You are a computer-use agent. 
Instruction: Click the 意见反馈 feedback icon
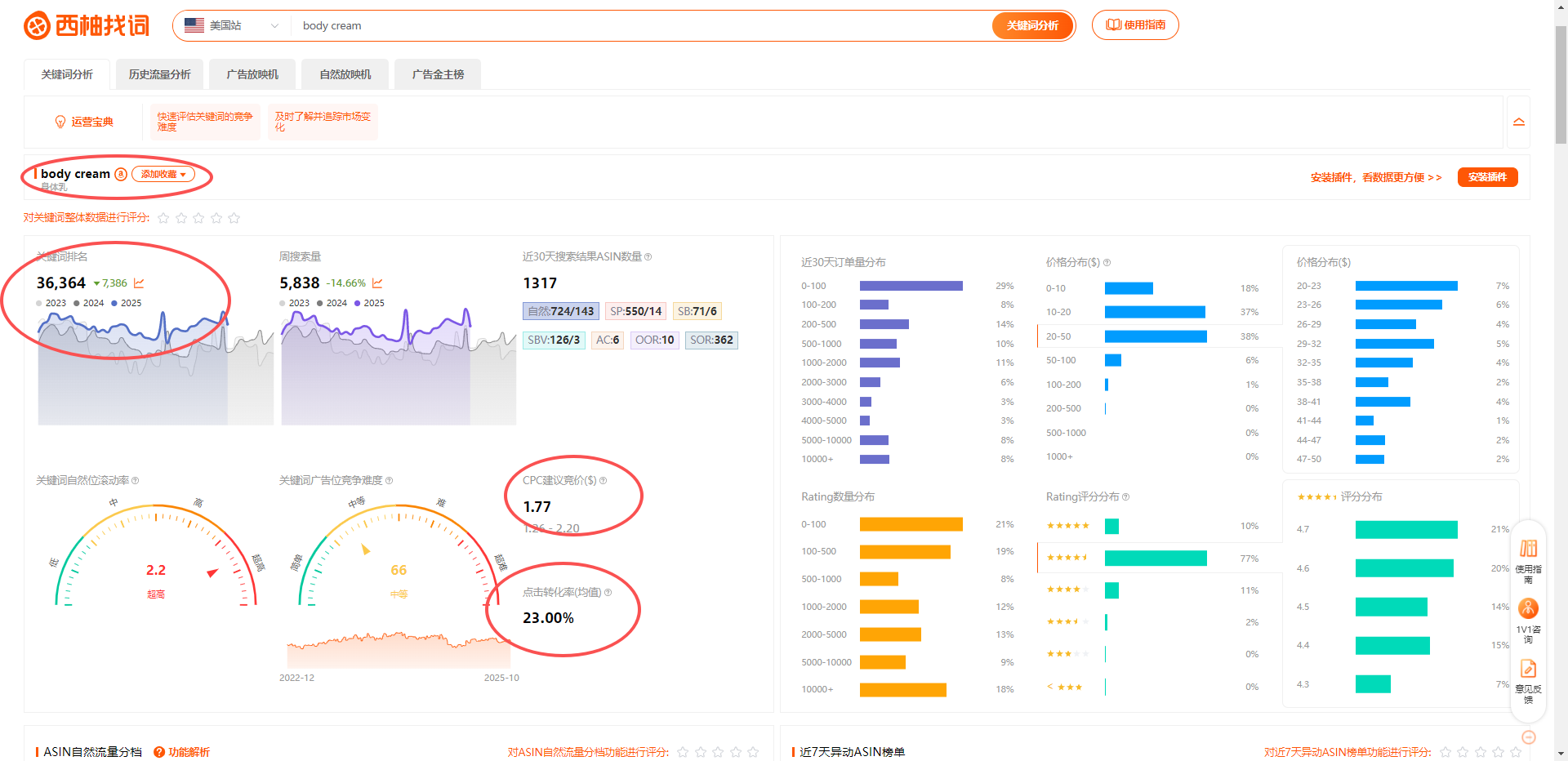(x=1528, y=670)
